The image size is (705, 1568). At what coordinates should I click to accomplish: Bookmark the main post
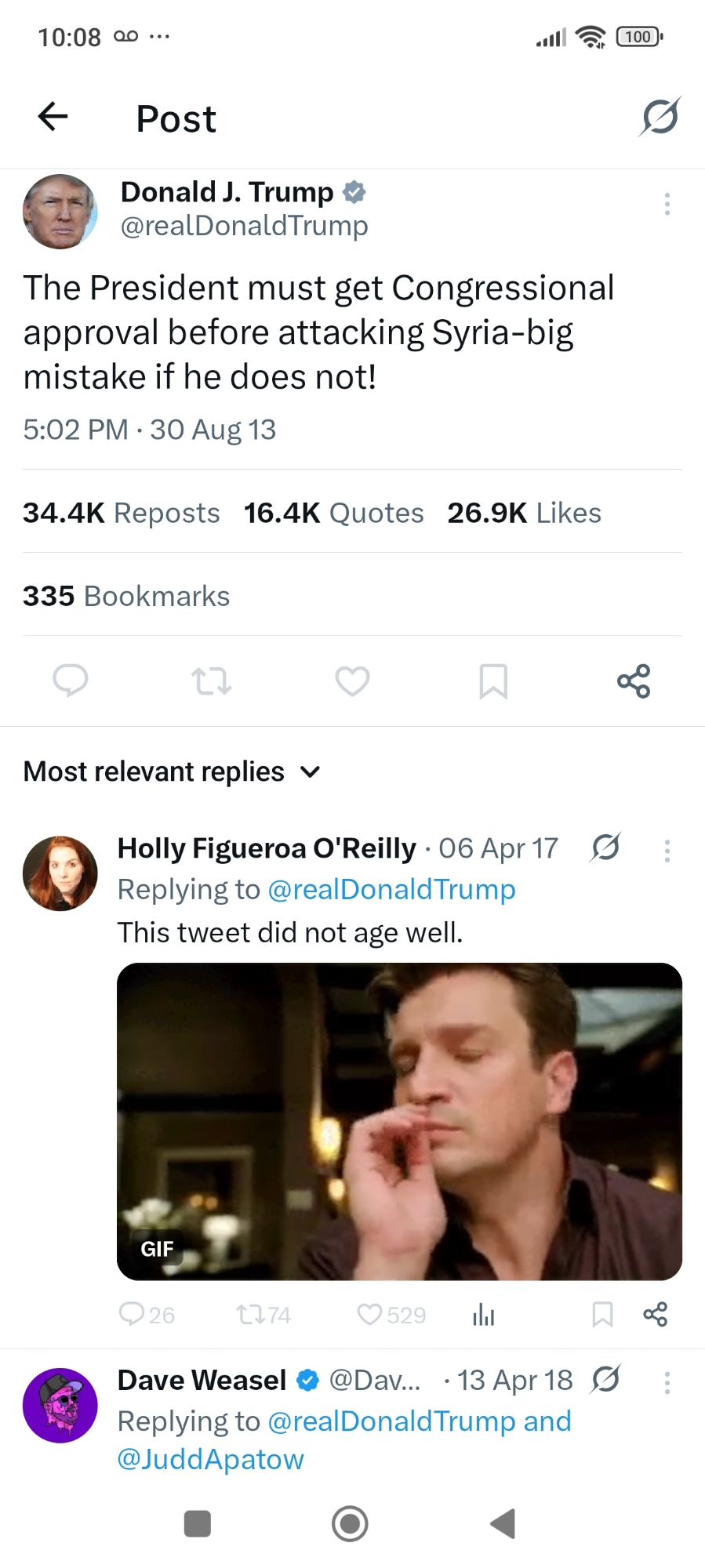pos(493,681)
